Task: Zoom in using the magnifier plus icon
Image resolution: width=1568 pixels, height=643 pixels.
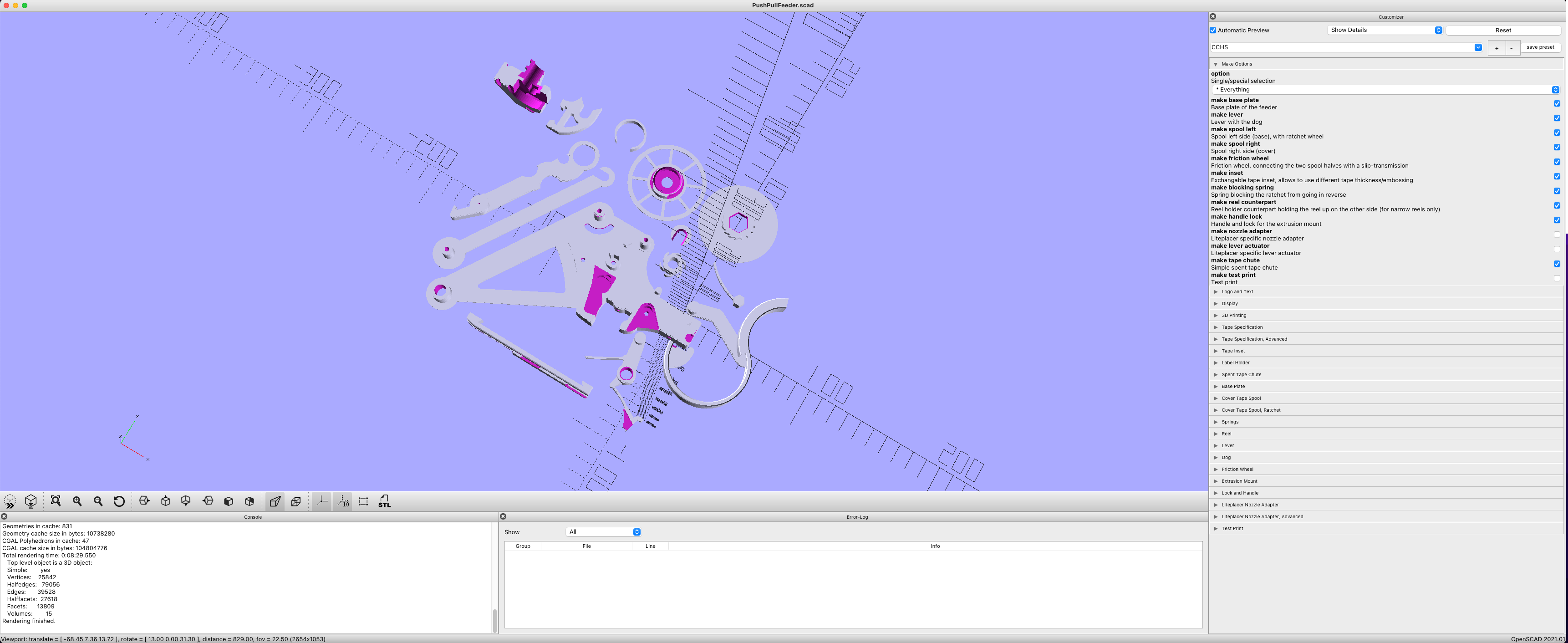Action: [76, 501]
